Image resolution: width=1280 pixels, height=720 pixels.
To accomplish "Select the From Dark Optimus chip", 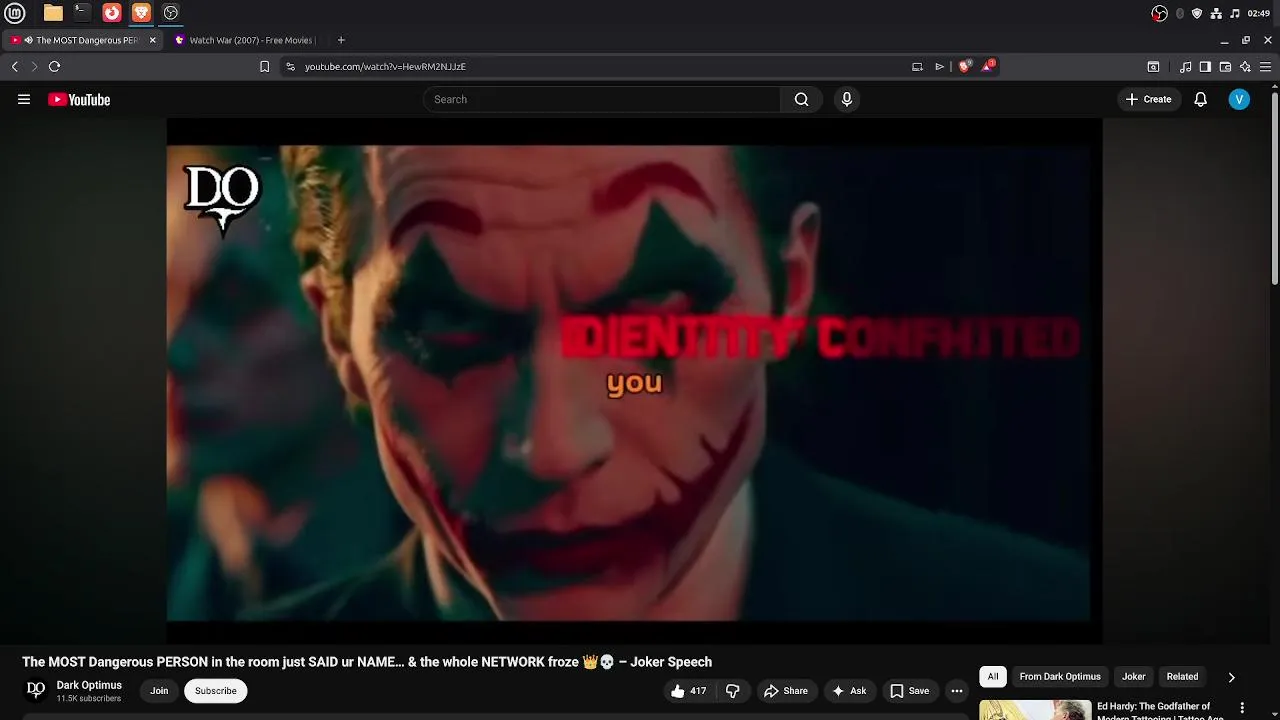I will tap(1060, 677).
